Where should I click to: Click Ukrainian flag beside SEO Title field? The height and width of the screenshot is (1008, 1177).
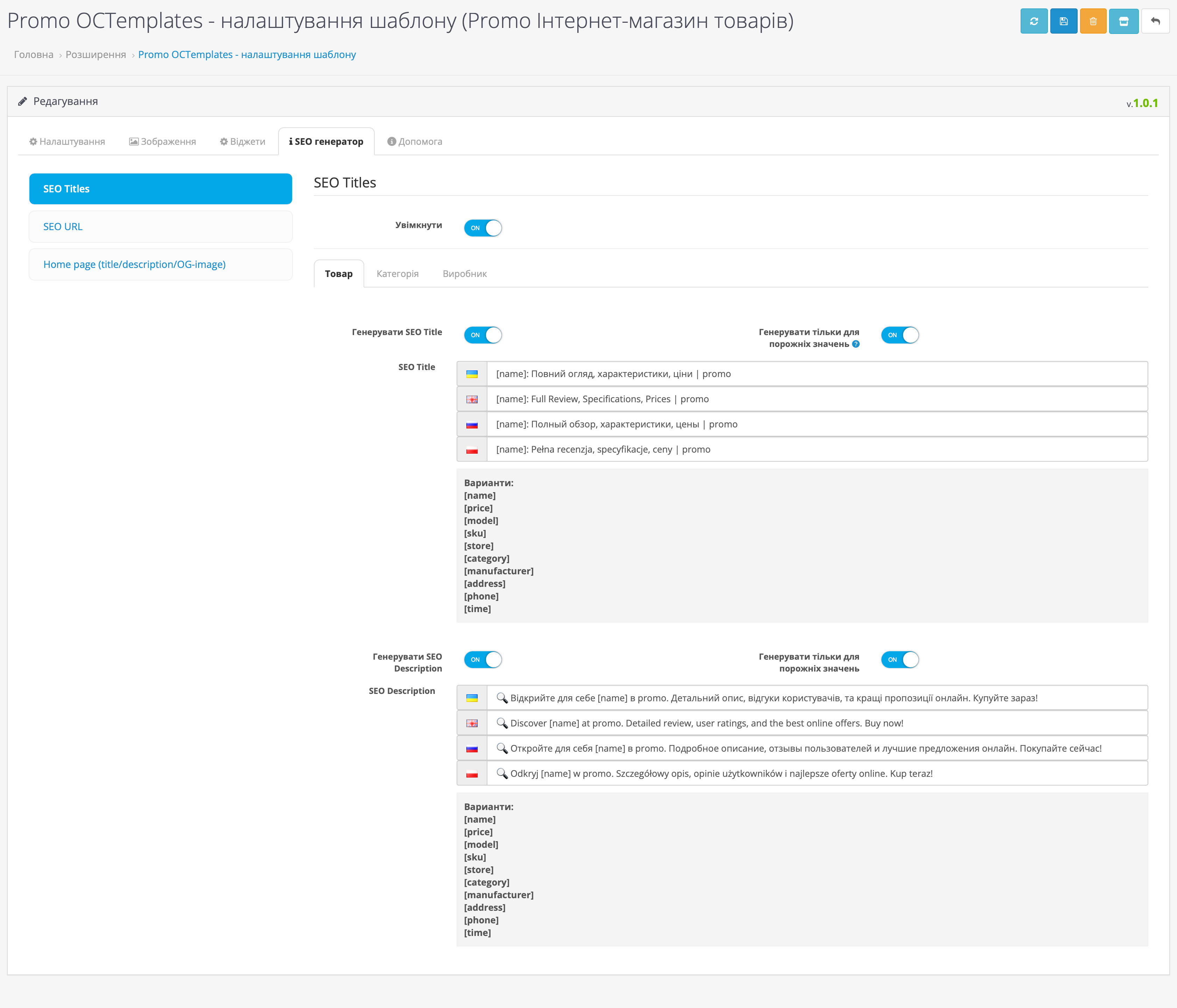point(472,374)
